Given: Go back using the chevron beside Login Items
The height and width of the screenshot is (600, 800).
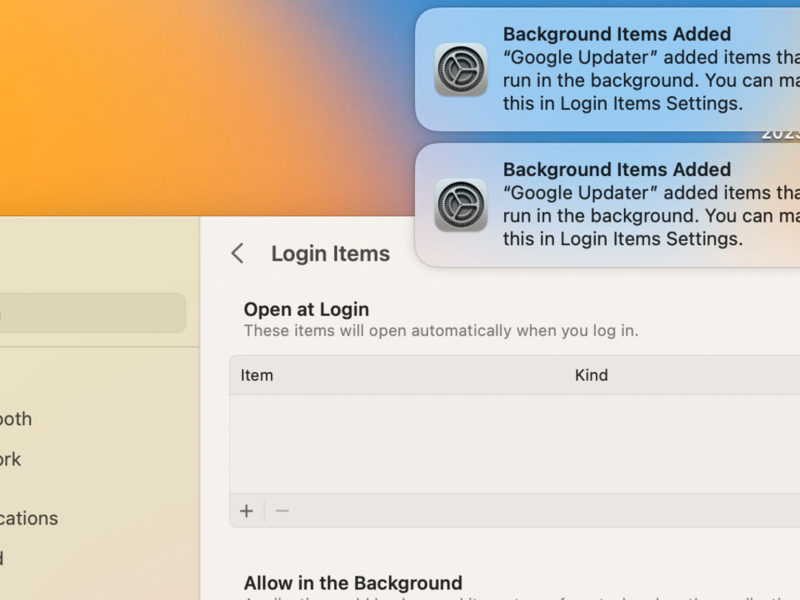Looking at the screenshot, I should pyautogui.click(x=237, y=254).
